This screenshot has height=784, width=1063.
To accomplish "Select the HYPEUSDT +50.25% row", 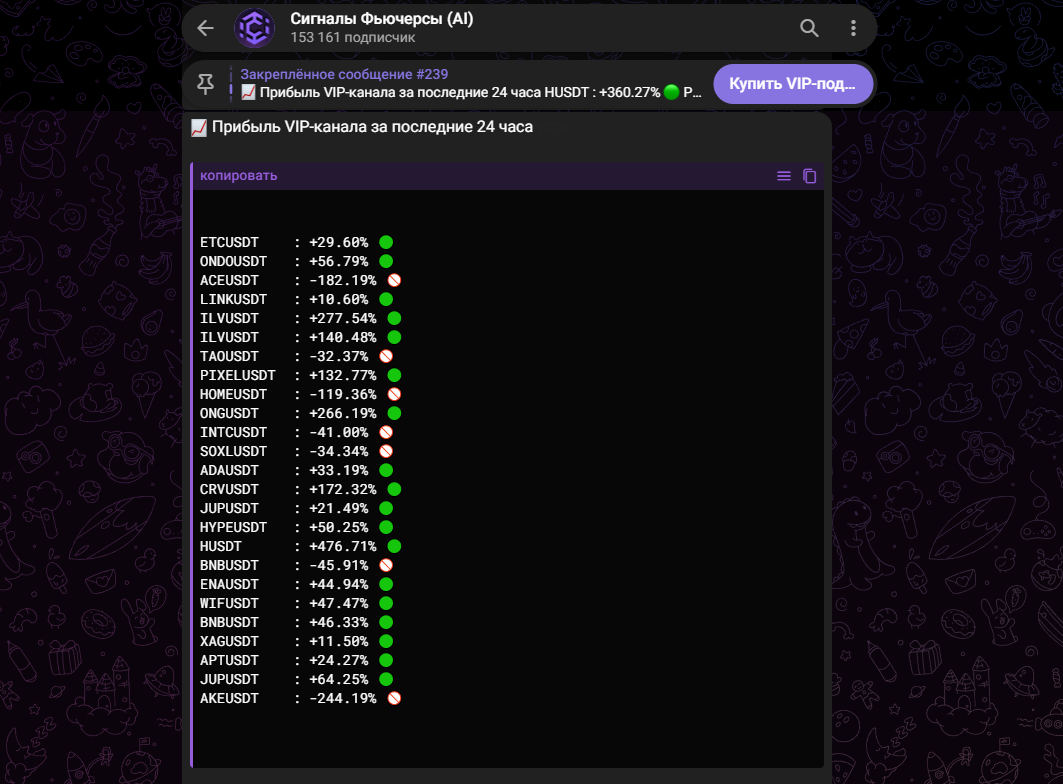I will pos(296,527).
